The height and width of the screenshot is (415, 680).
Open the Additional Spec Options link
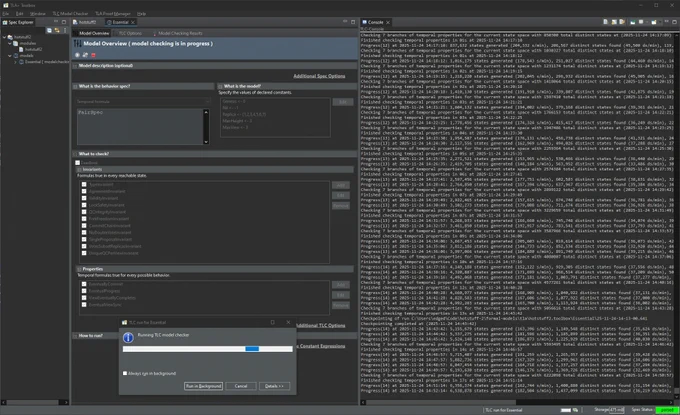319,76
